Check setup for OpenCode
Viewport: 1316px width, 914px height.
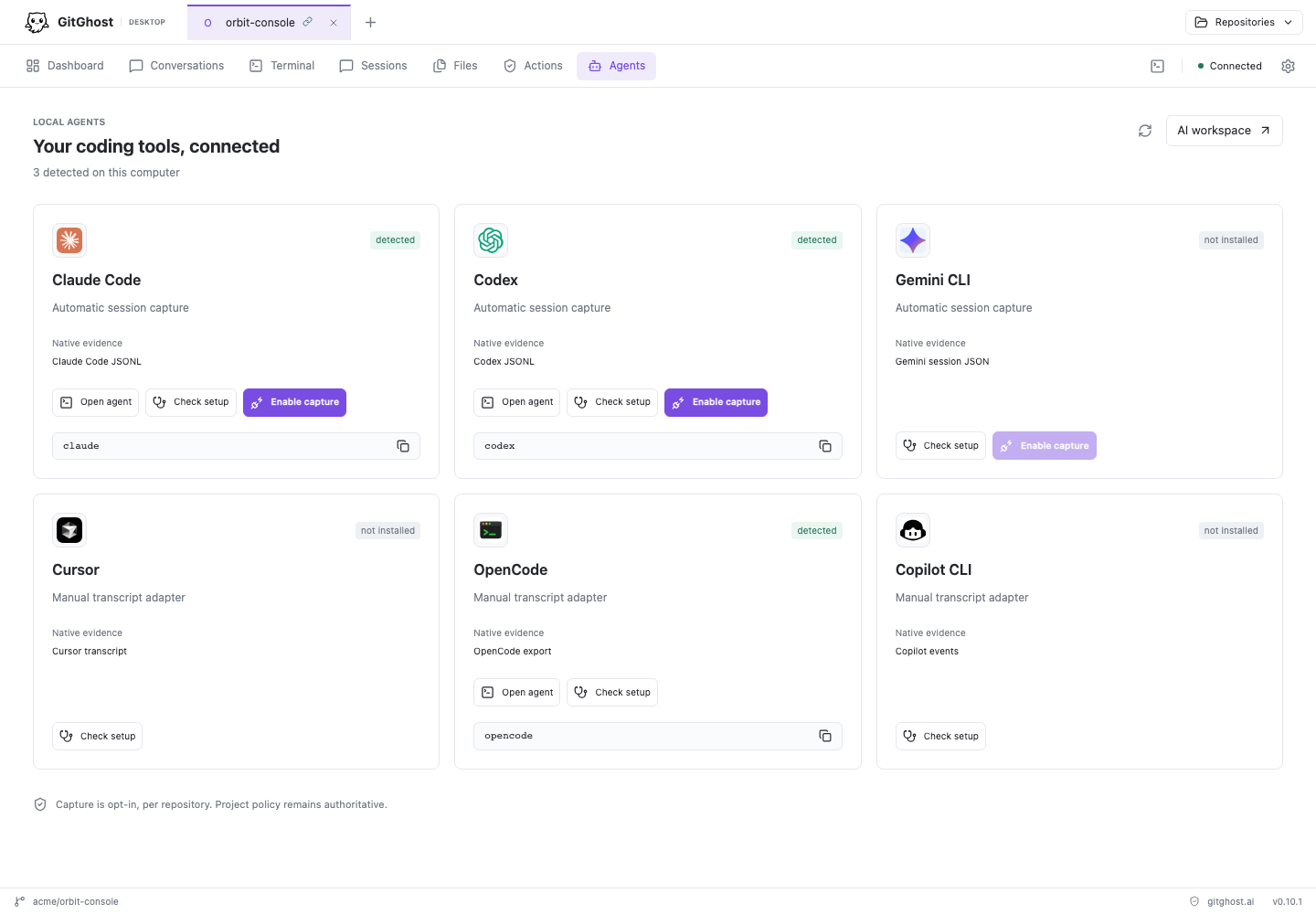(x=612, y=693)
